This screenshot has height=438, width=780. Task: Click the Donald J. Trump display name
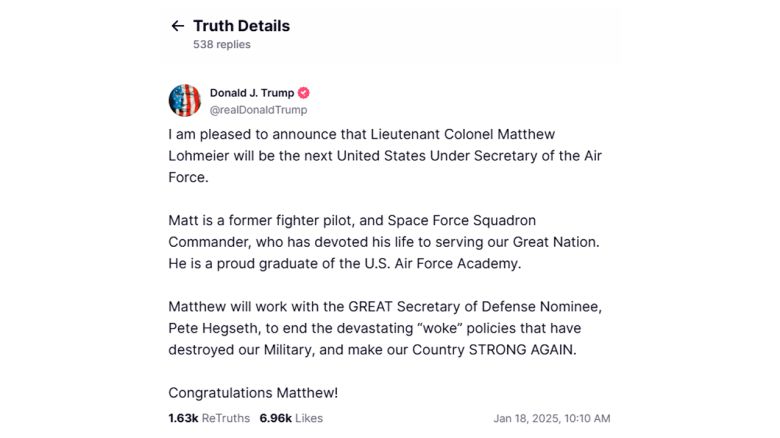252,93
